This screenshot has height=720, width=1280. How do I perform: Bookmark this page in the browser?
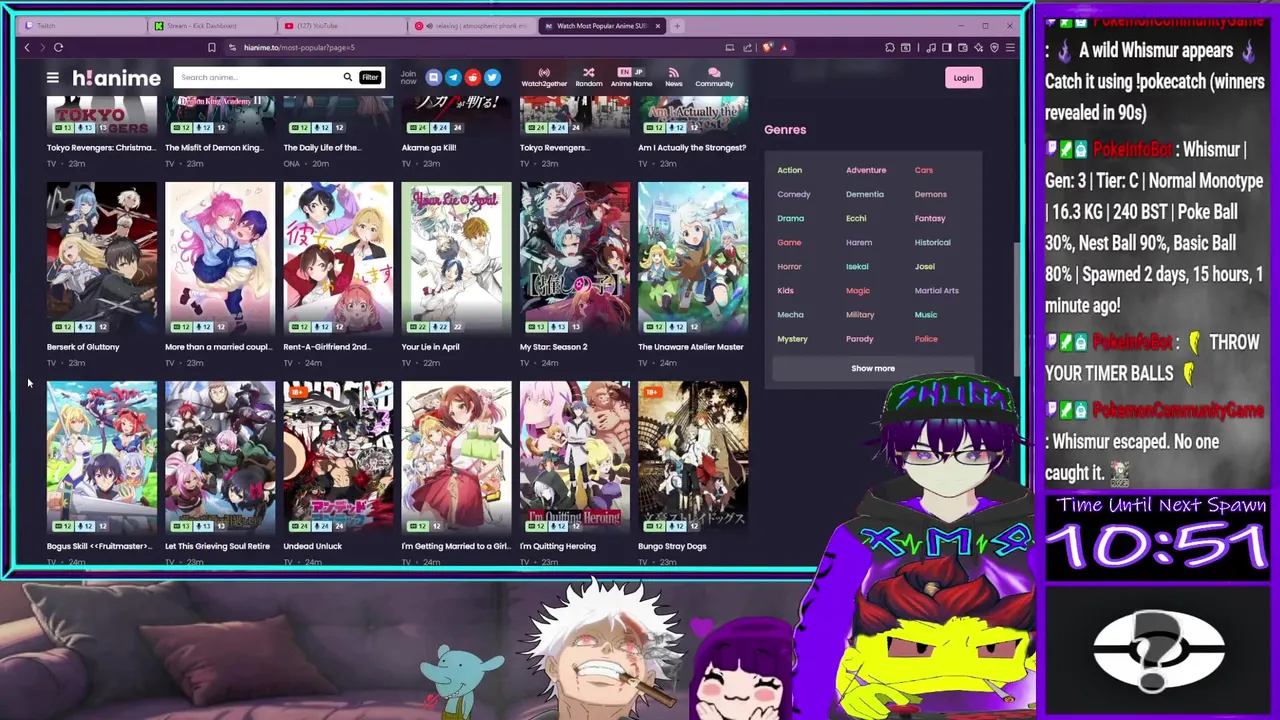(x=211, y=47)
